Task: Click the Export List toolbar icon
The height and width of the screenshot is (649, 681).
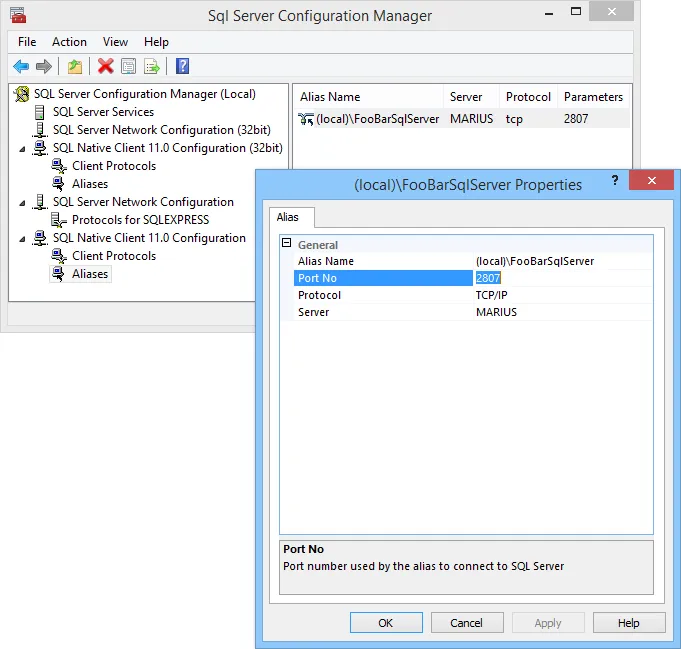Action: [x=152, y=66]
